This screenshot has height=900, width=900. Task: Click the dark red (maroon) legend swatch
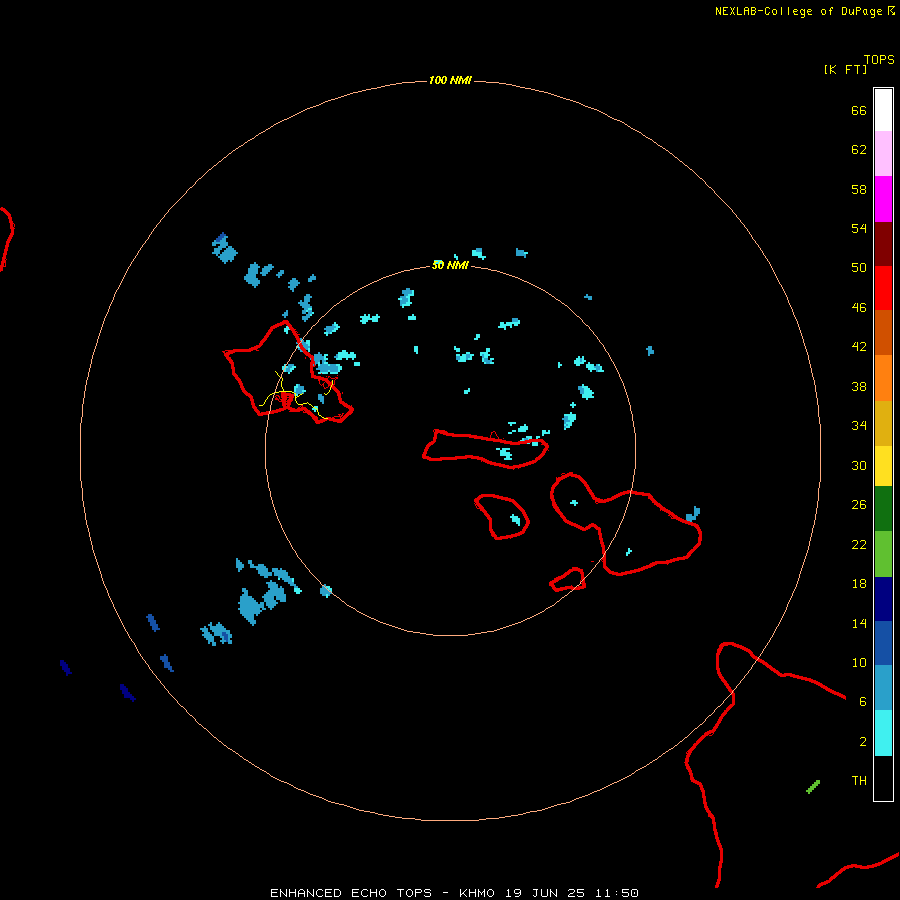[x=883, y=243]
